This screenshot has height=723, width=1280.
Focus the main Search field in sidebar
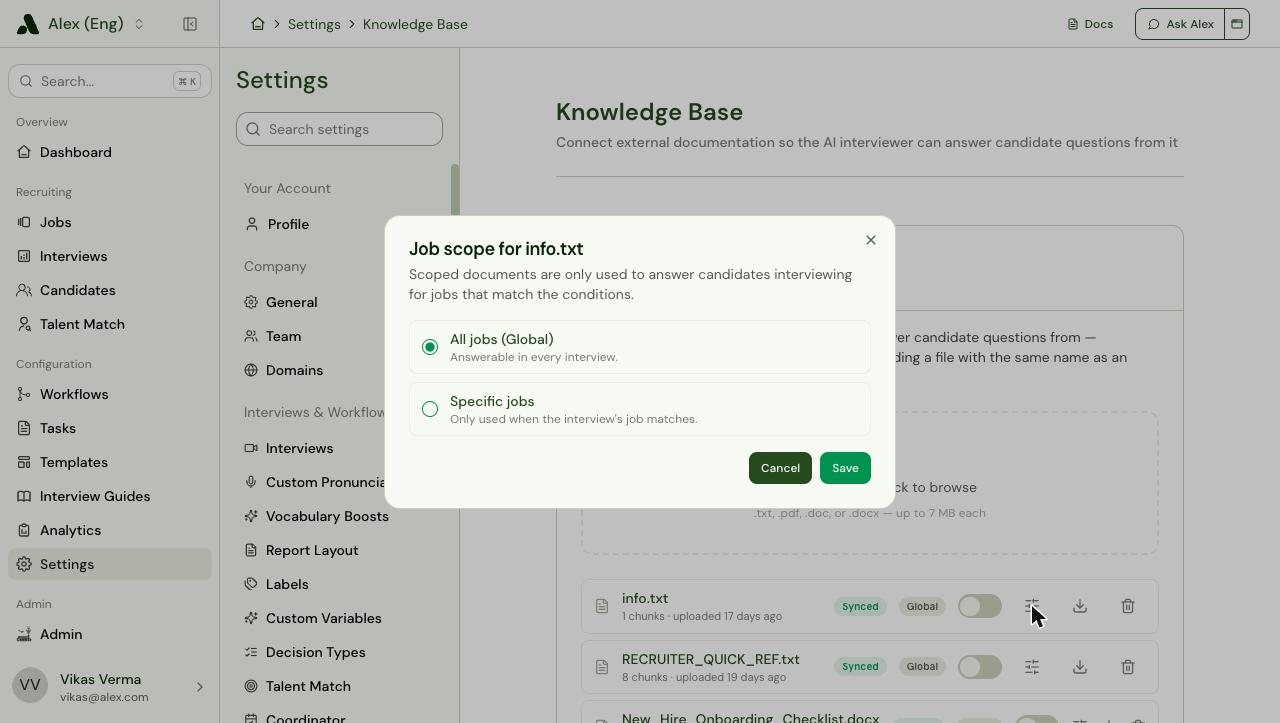[110, 81]
